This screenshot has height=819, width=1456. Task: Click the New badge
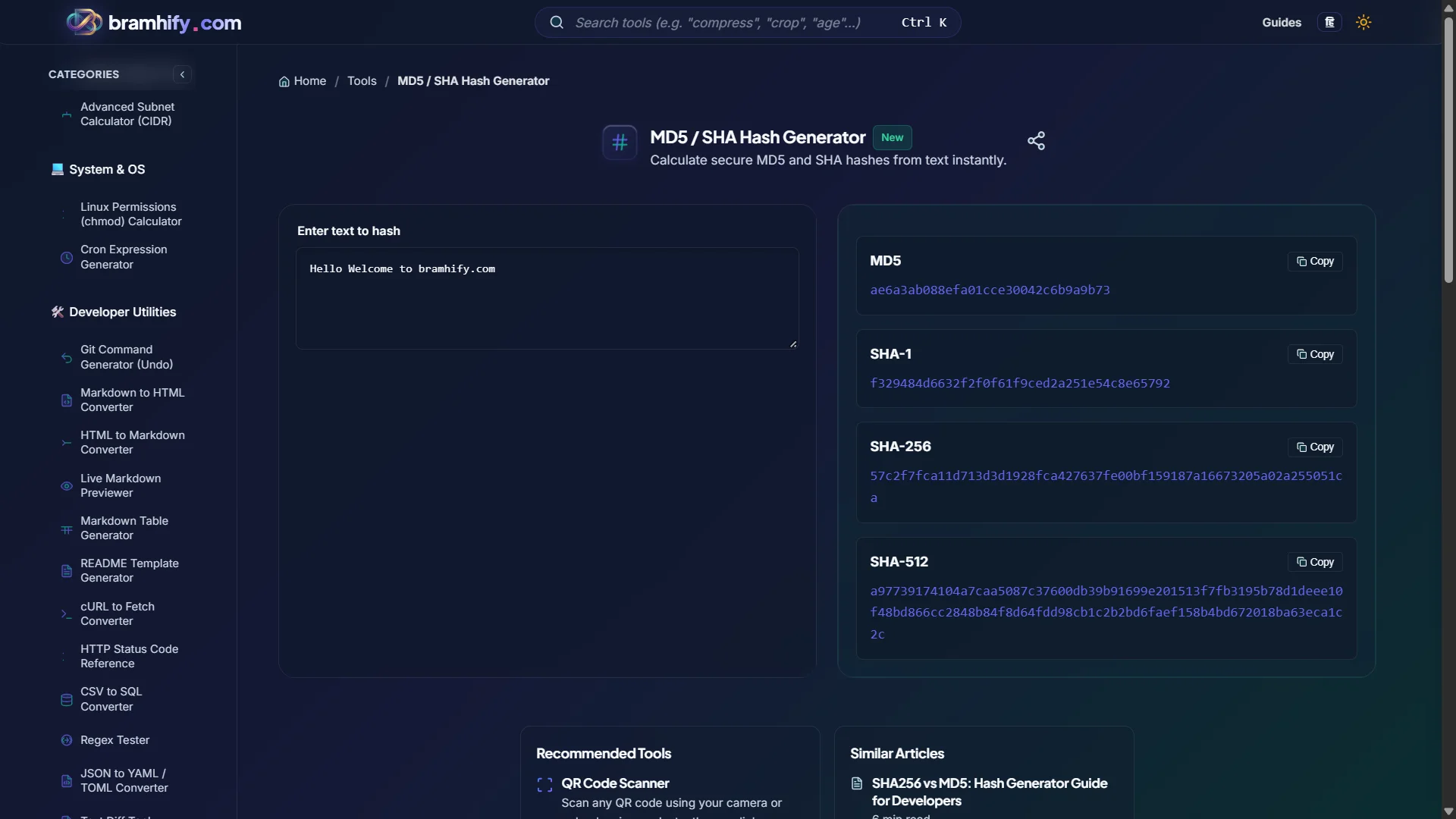point(892,138)
